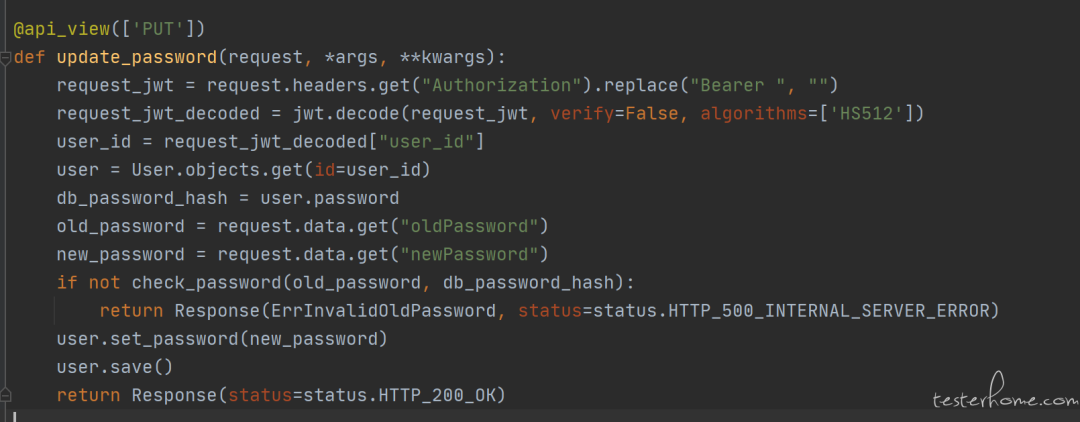
Task: Click the update_password function name
Action: pyautogui.click(x=137, y=57)
